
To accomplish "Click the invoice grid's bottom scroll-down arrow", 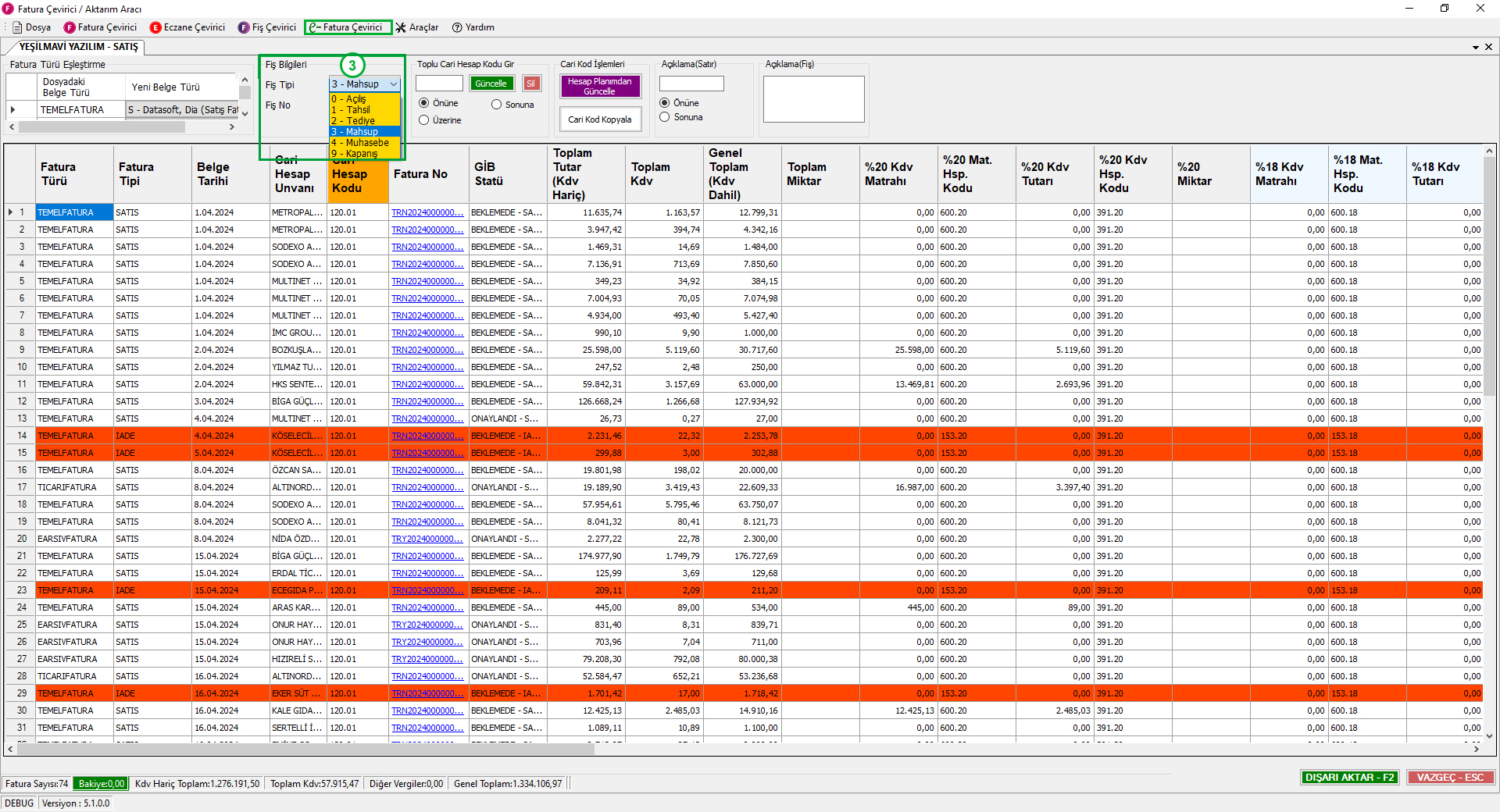I will (x=1489, y=735).
